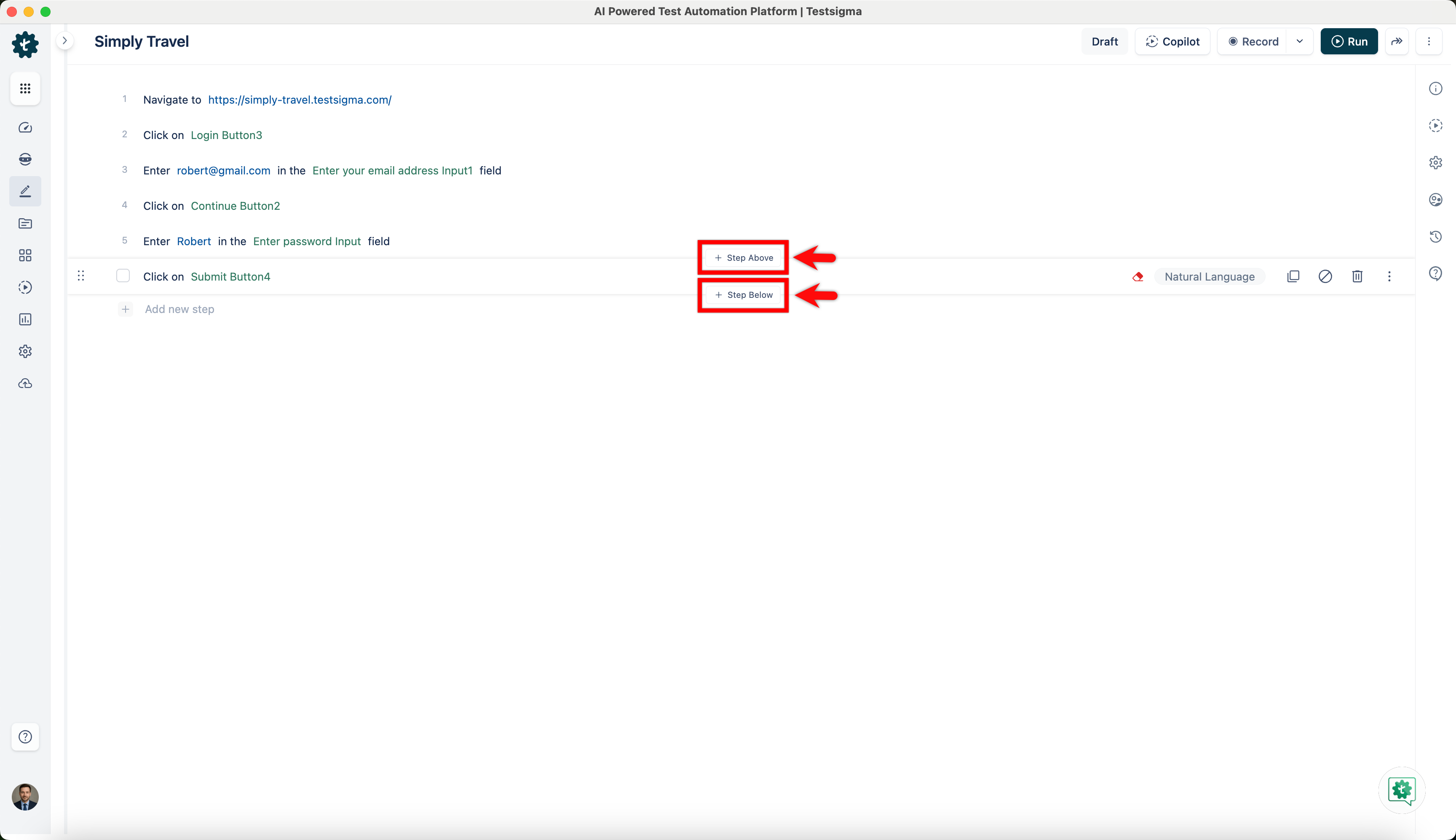The height and width of the screenshot is (840, 1456).
Task: Disable the Submit Button4 step
Action: tap(1325, 276)
